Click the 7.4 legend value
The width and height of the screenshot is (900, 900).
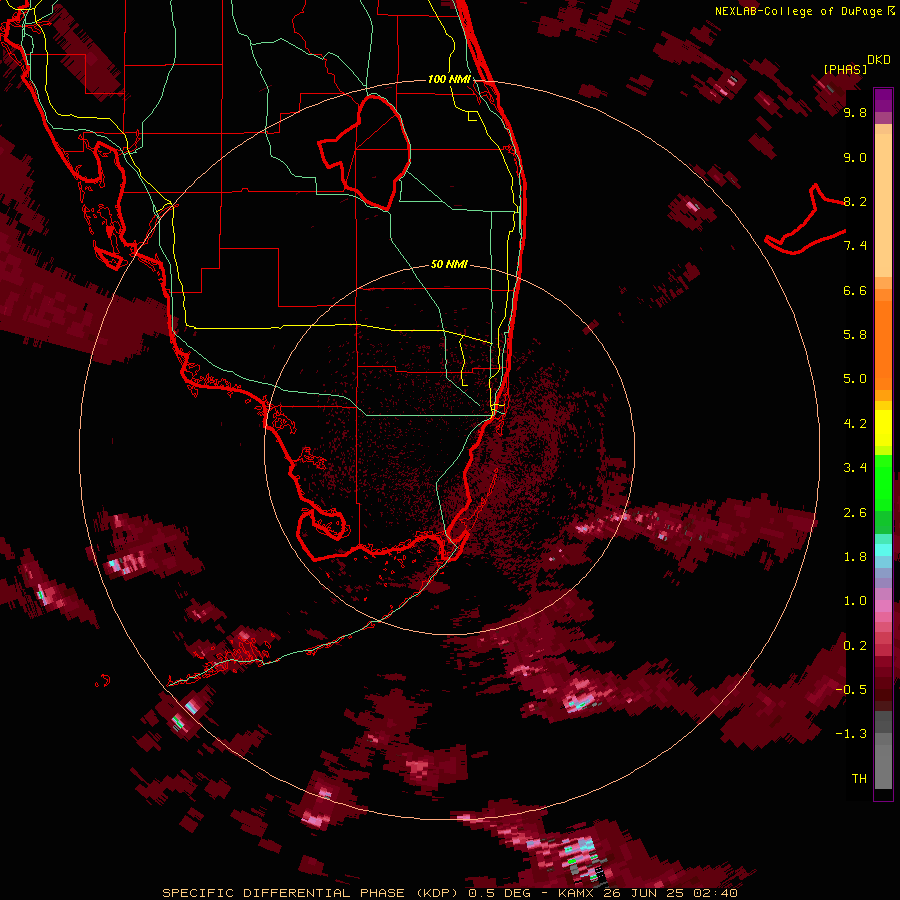(855, 246)
